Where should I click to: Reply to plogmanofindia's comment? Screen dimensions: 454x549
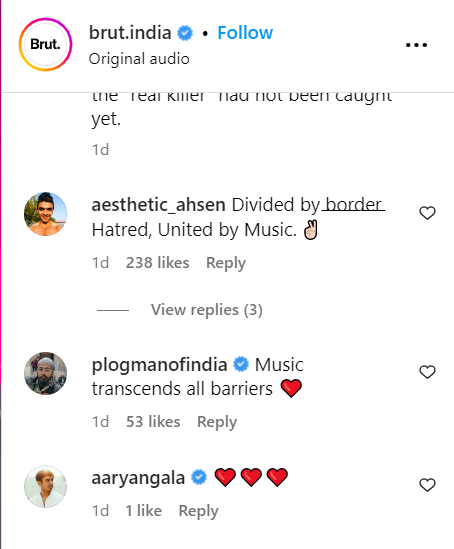[x=217, y=422]
